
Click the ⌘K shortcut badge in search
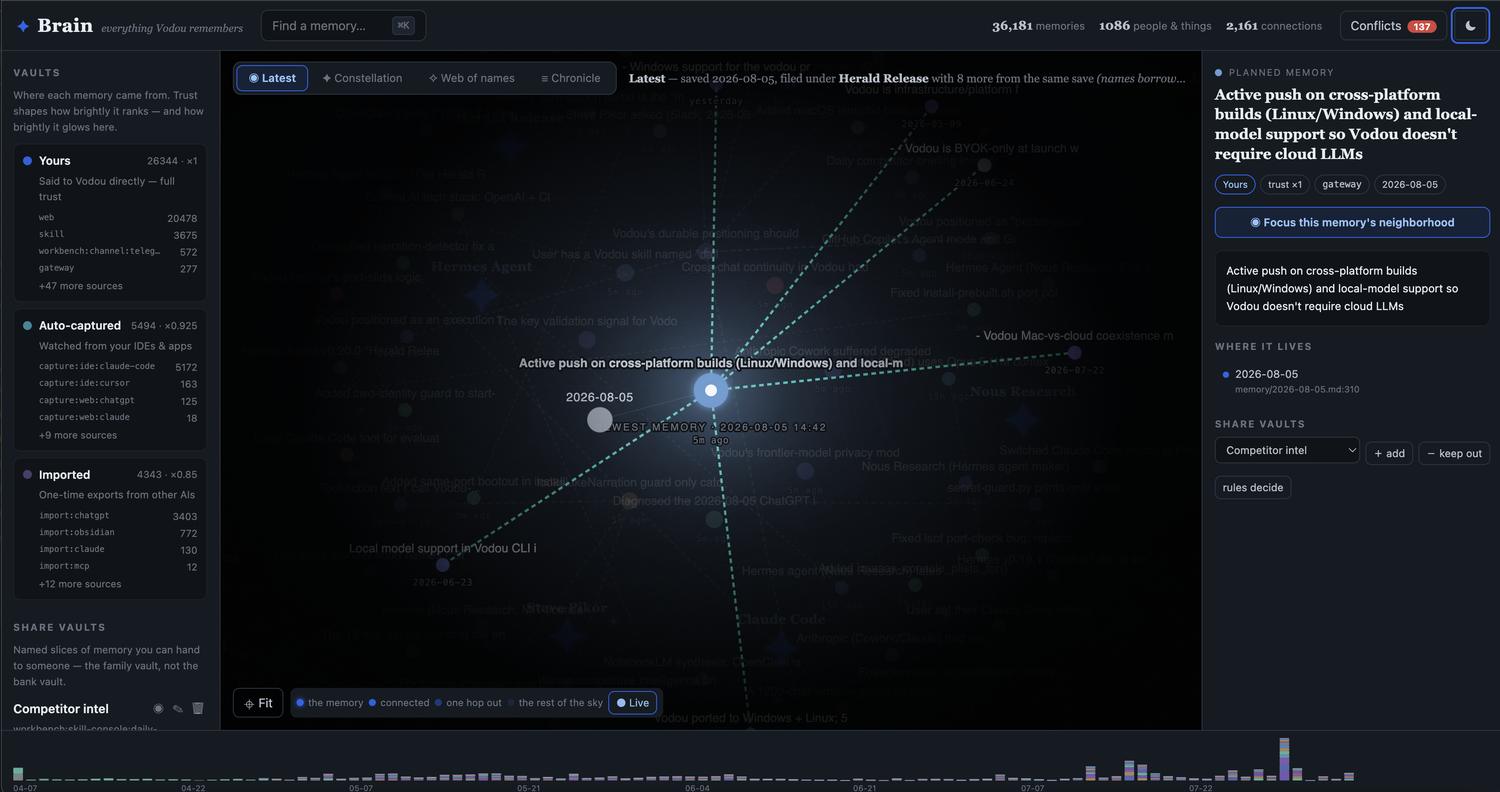403,26
